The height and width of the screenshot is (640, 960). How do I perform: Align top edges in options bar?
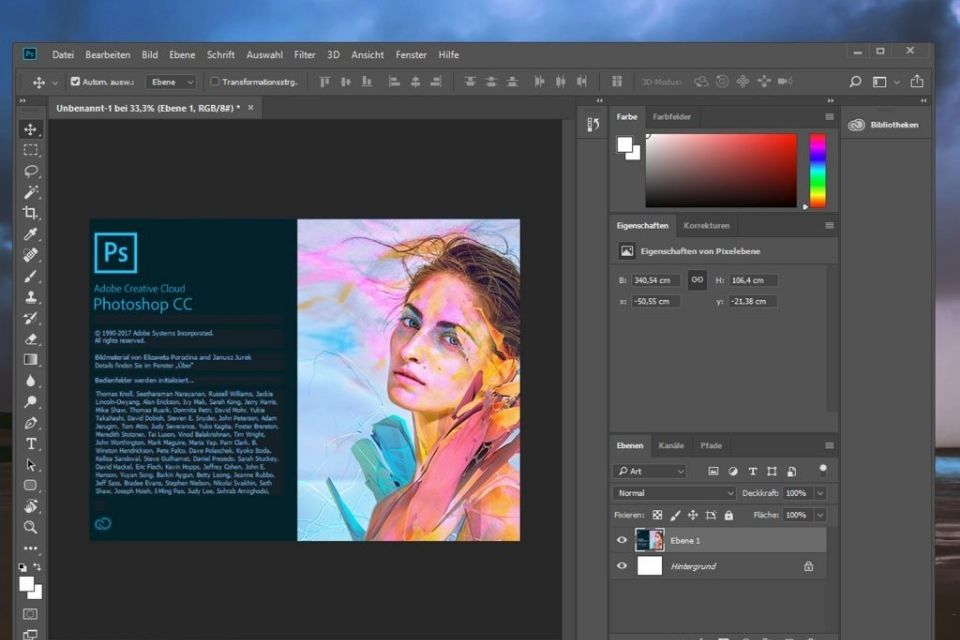[324, 81]
